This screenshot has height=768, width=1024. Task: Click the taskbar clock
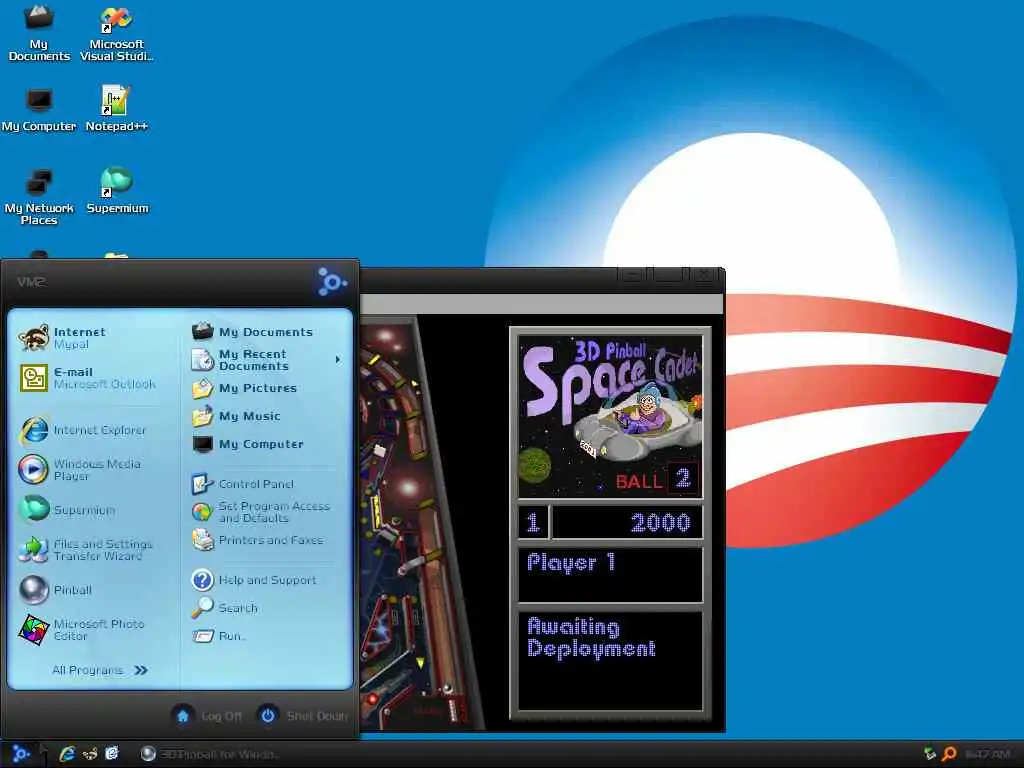coord(987,754)
